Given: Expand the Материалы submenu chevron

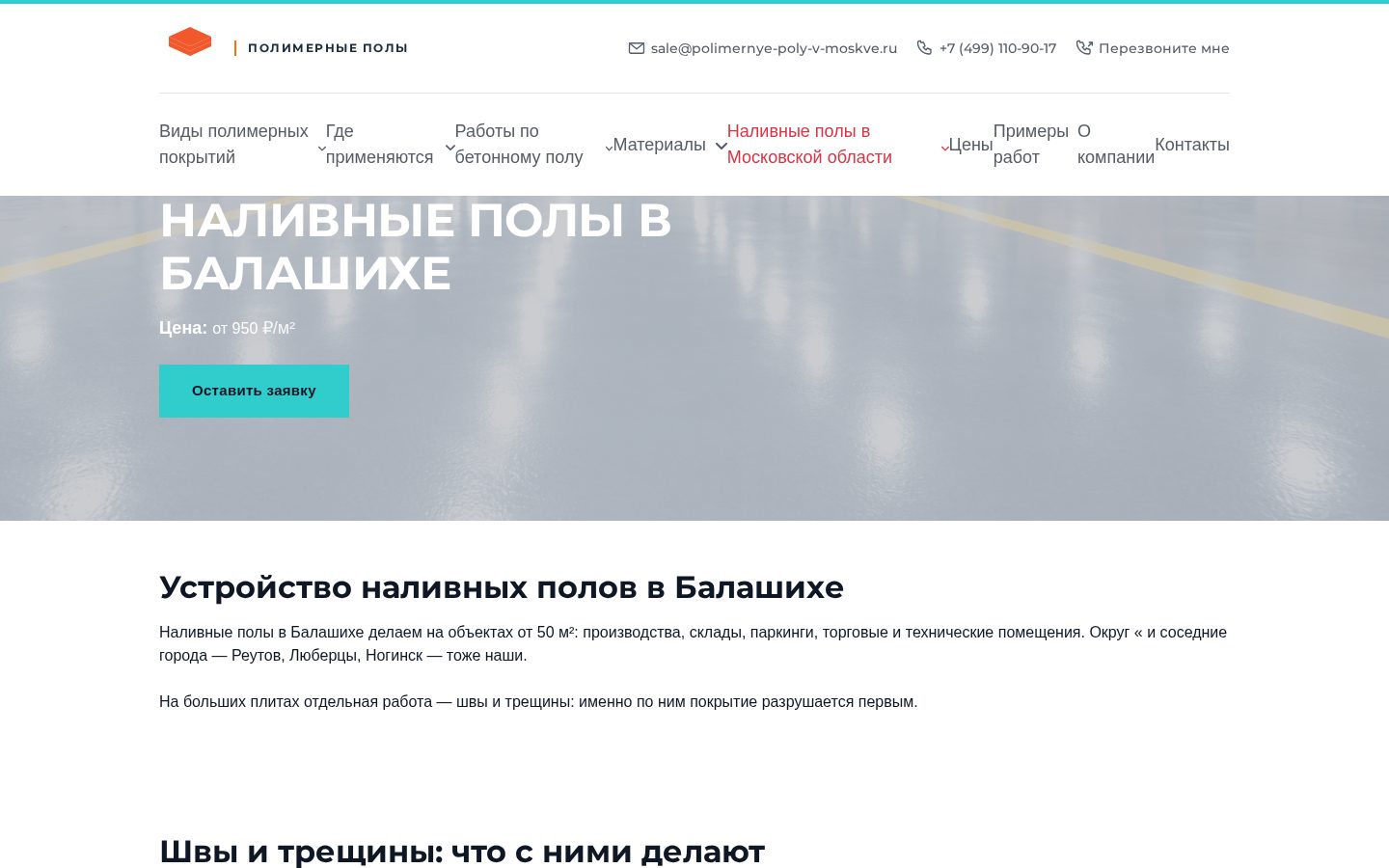Looking at the screenshot, I should 722,147.
